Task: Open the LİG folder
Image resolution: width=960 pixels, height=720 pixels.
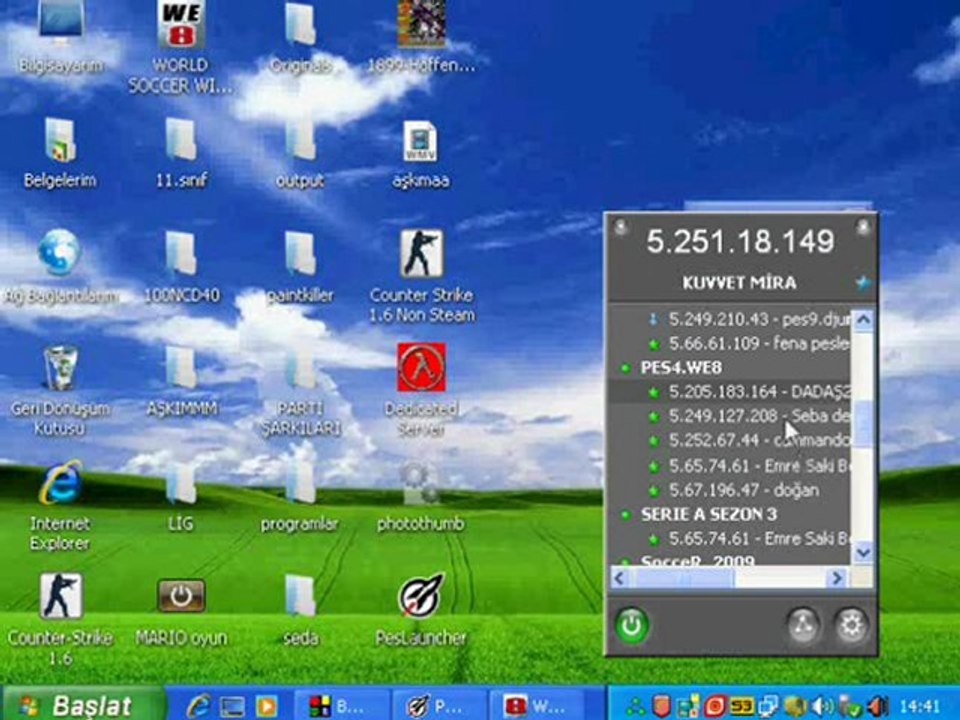Action: pyautogui.click(x=181, y=497)
